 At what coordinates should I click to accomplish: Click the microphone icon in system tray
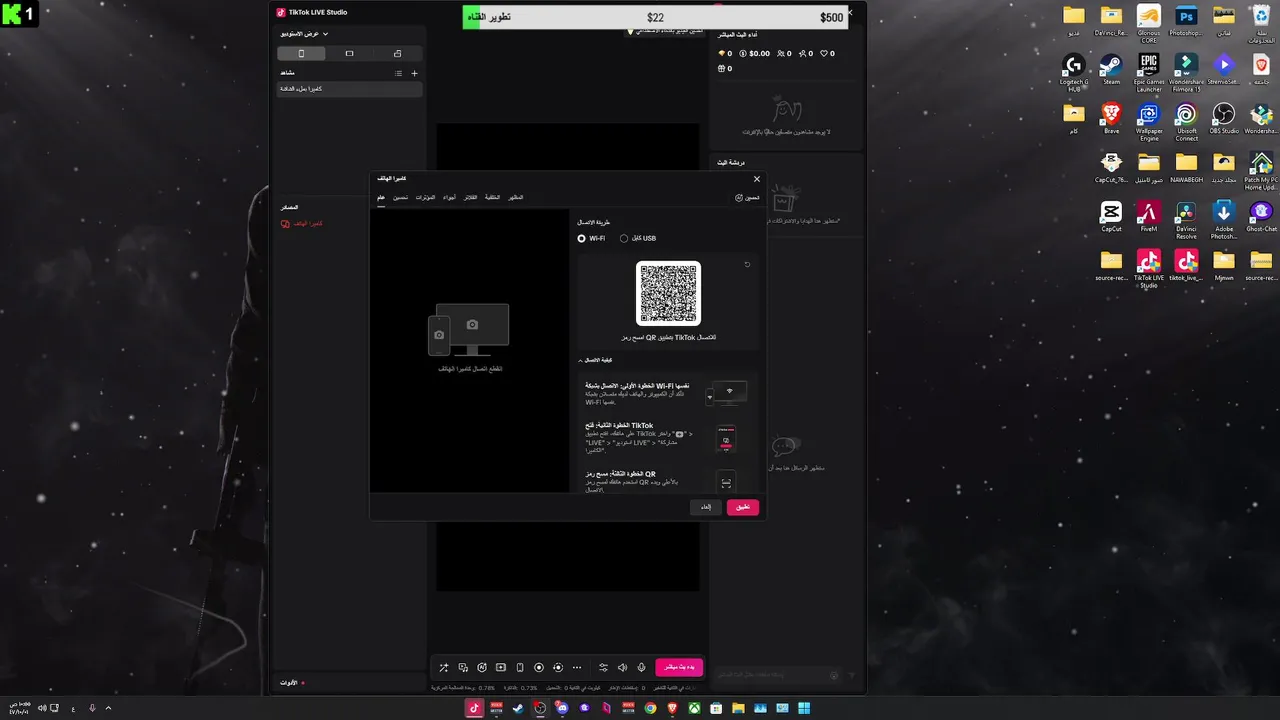point(92,708)
